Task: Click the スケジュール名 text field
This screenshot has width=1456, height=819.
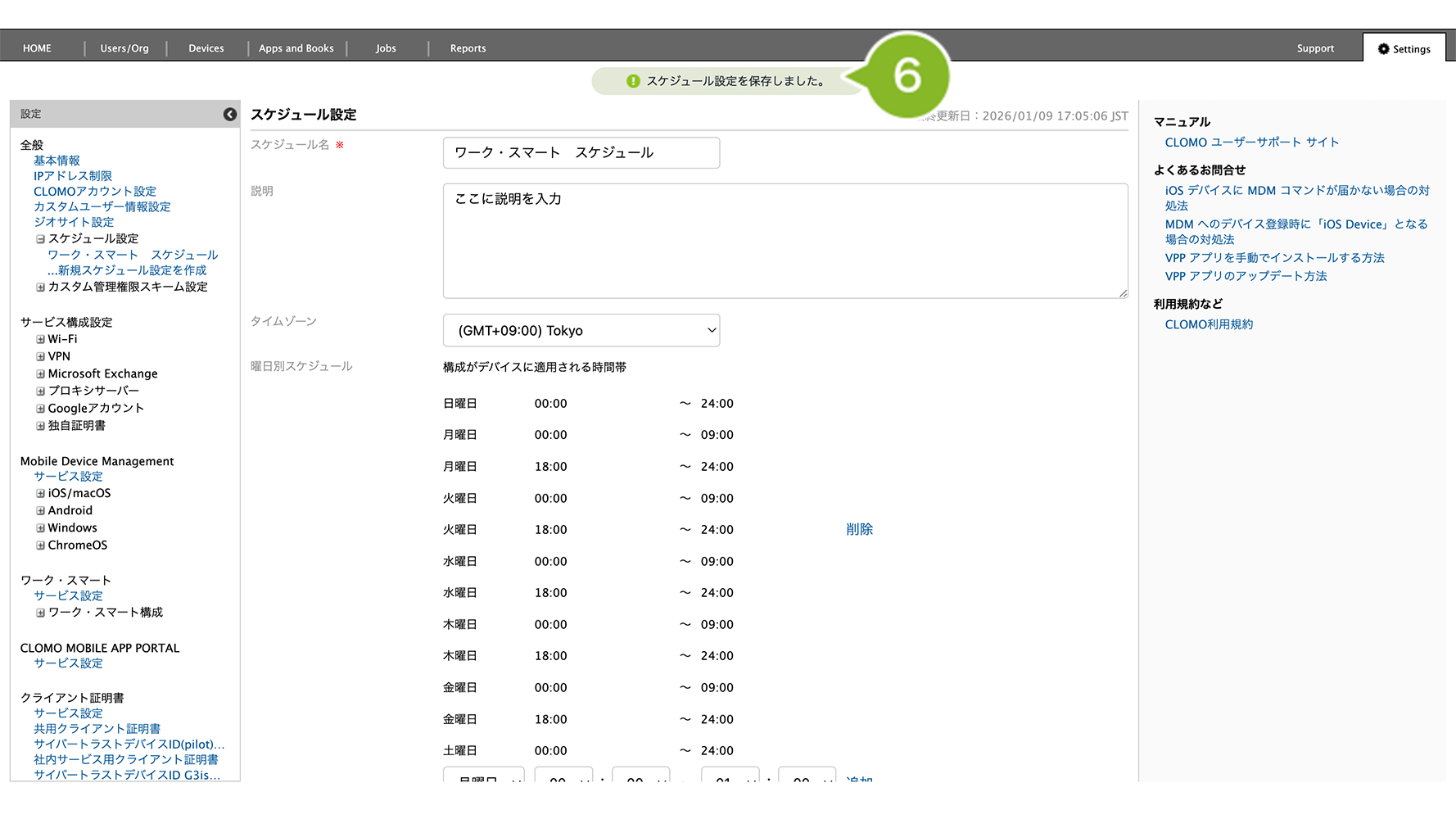Action: pyautogui.click(x=581, y=153)
